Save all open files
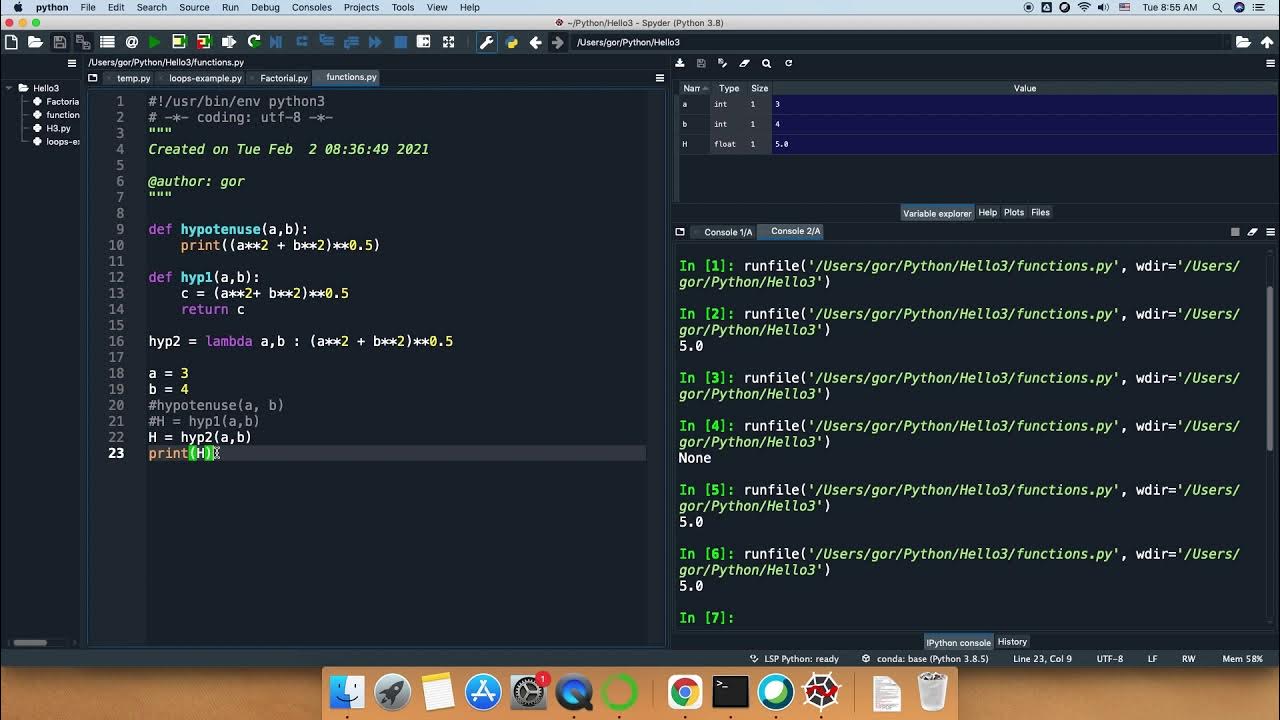Image resolution: width=1280 pixels, height=720 pixels. point(83,42)
